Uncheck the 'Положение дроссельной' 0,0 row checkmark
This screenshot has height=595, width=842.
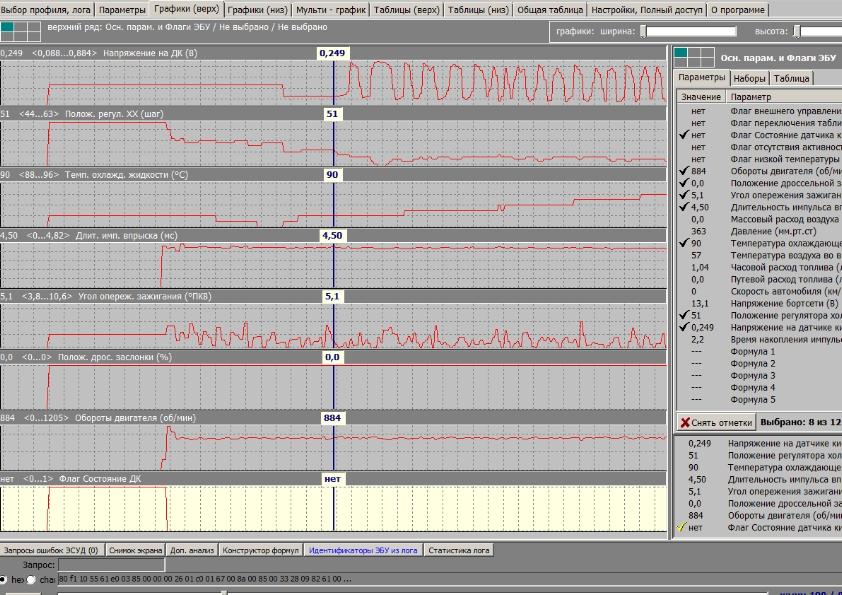coord(683,183)
